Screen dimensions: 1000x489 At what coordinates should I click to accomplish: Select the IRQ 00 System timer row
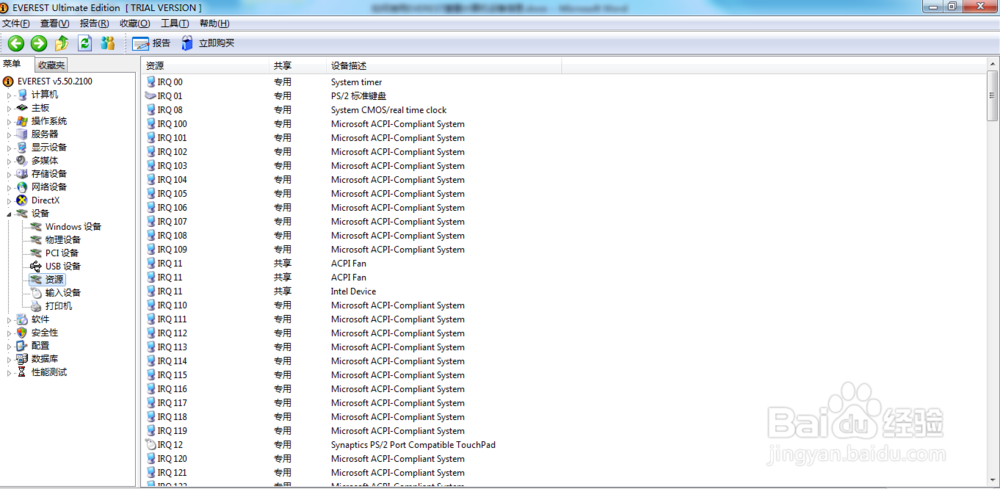pyautogui.click(x=564, y=82)
